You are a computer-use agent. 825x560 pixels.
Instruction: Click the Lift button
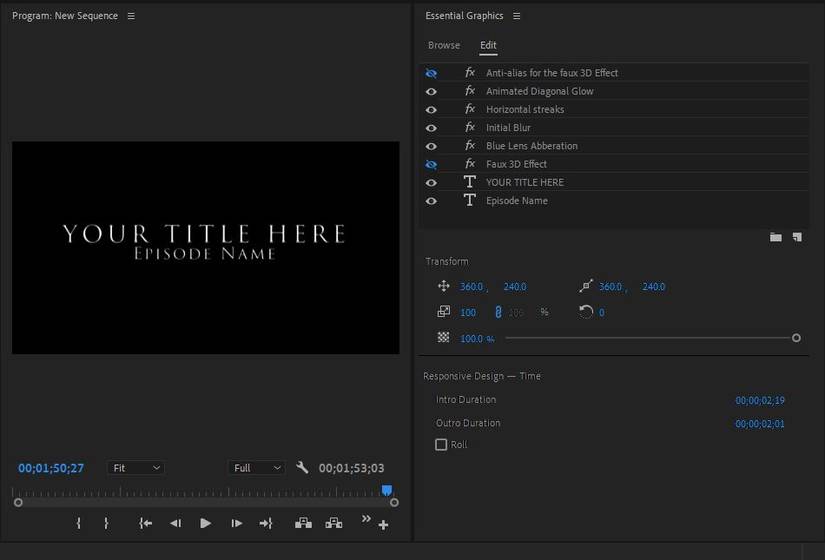tap(304, 523)
